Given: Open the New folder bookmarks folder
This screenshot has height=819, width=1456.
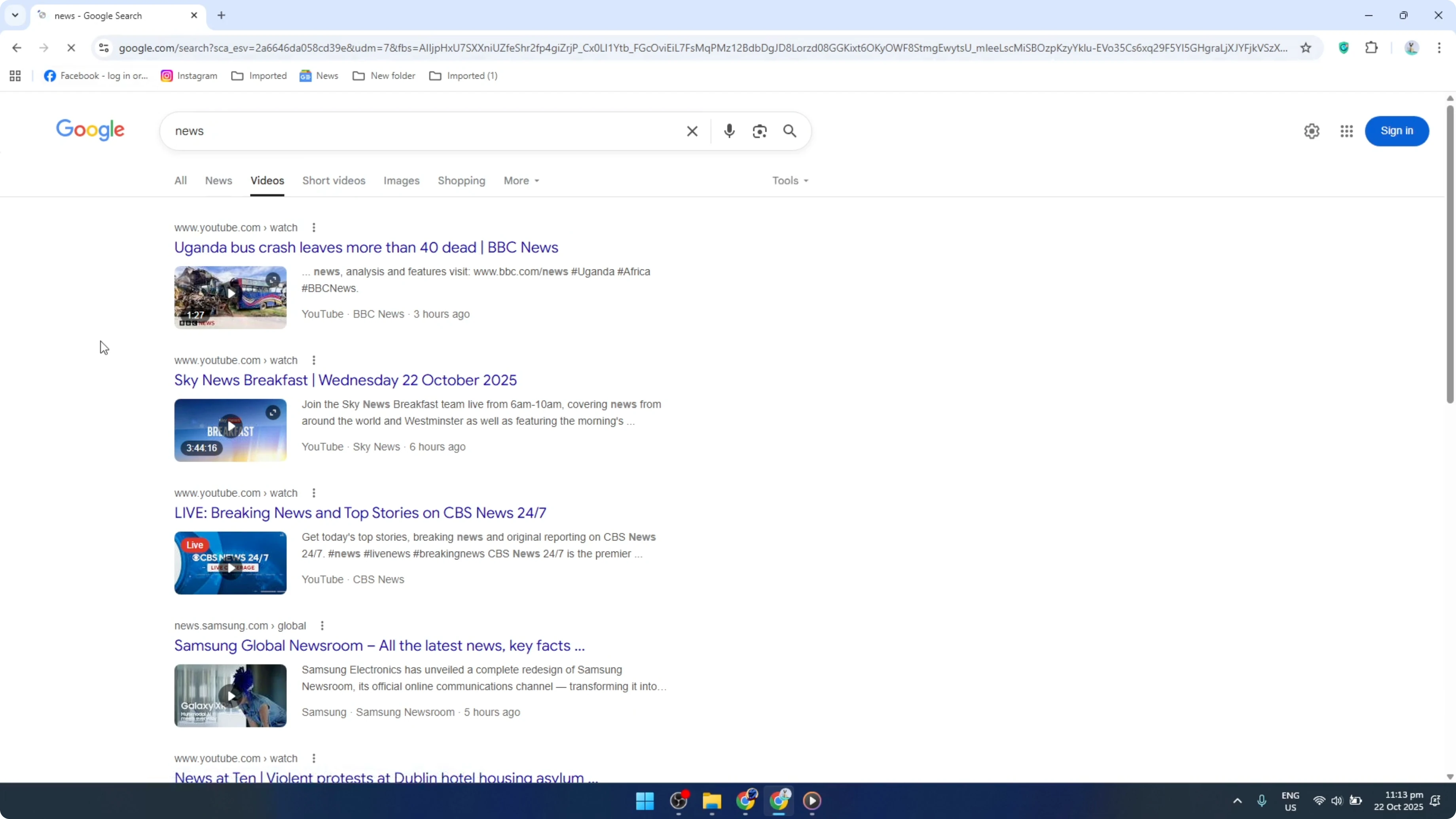Looking at the screenshot, I should click(384, 76).
